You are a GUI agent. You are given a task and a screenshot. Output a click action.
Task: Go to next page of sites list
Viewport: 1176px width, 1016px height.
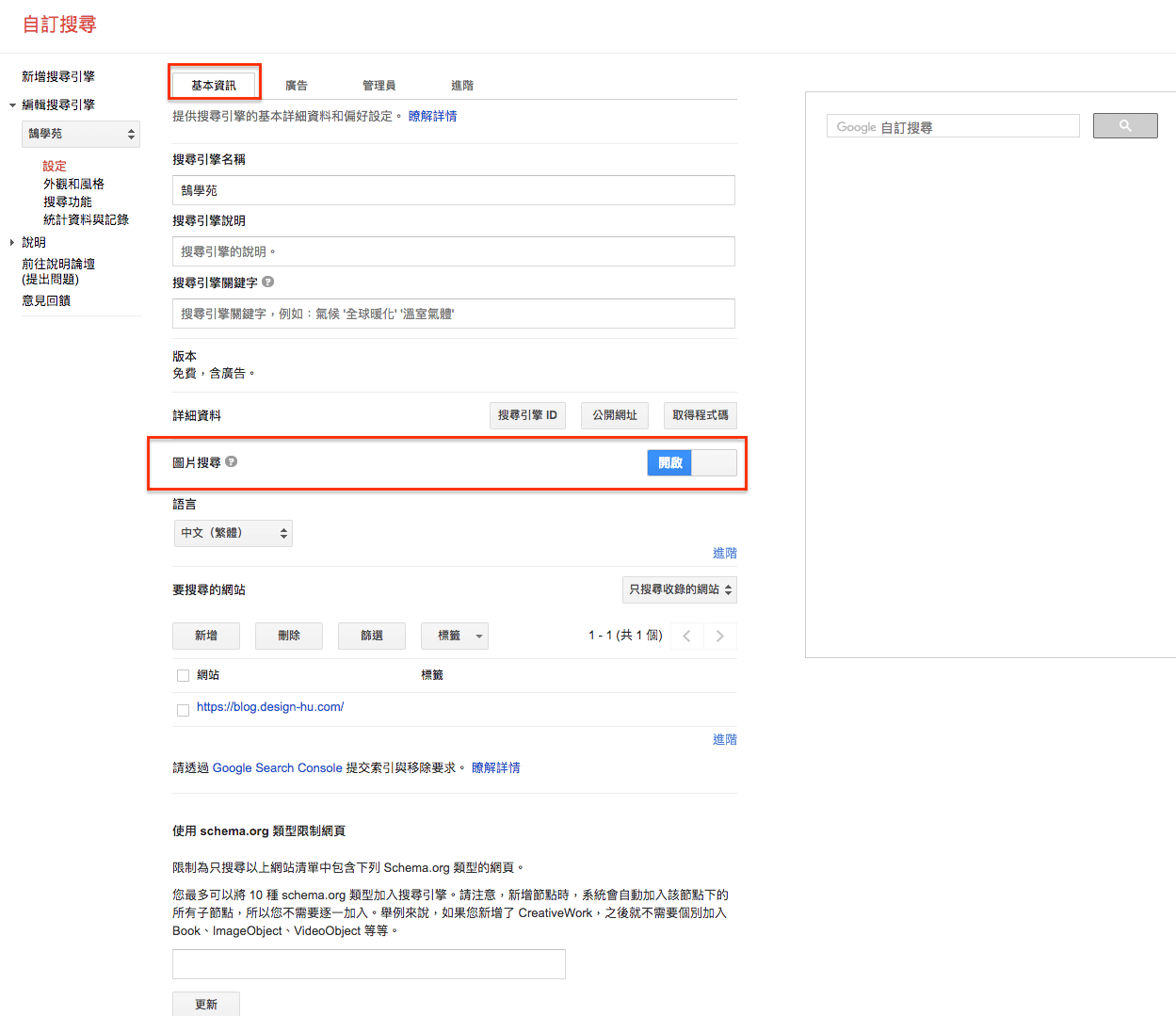(720, 636)
